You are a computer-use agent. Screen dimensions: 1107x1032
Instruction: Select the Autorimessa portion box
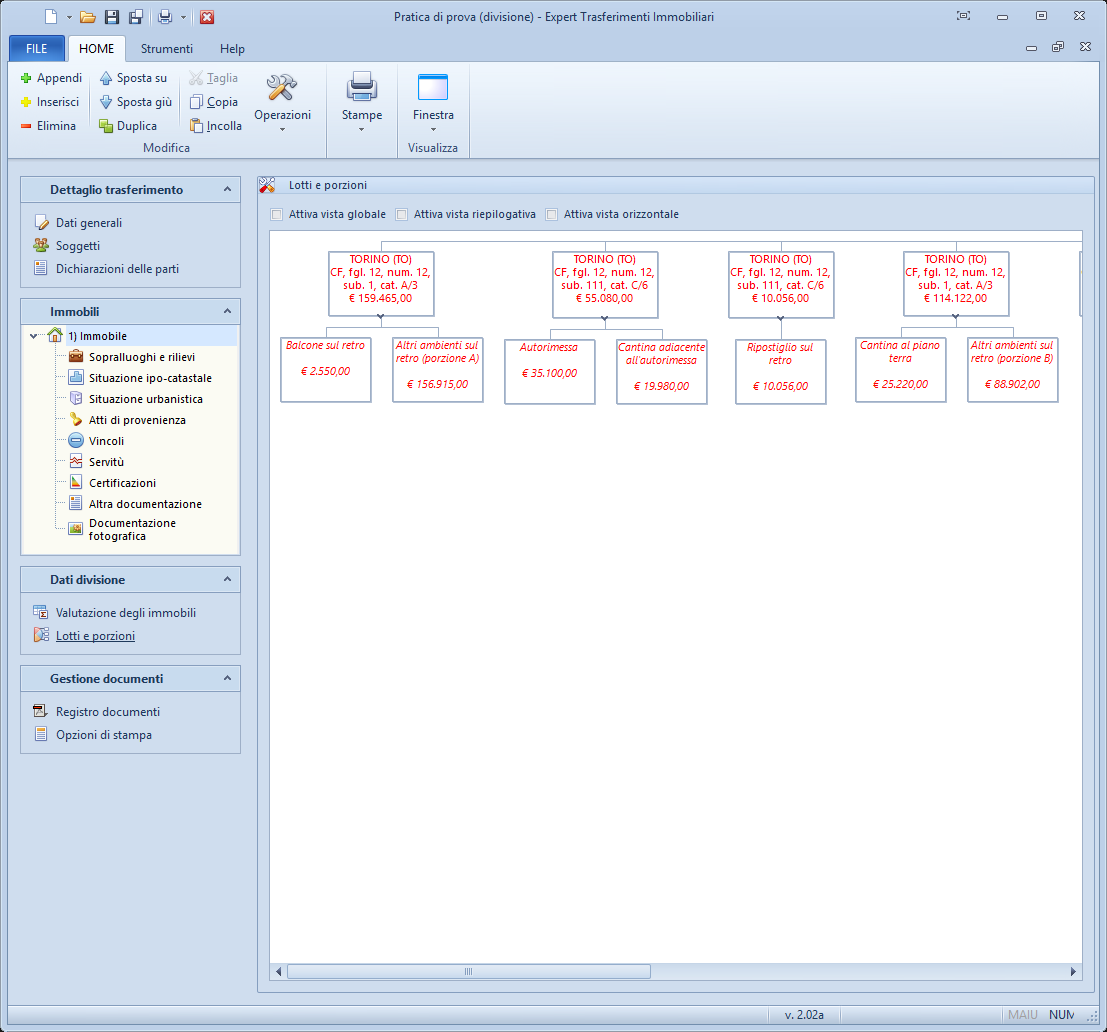pos(549,371)
